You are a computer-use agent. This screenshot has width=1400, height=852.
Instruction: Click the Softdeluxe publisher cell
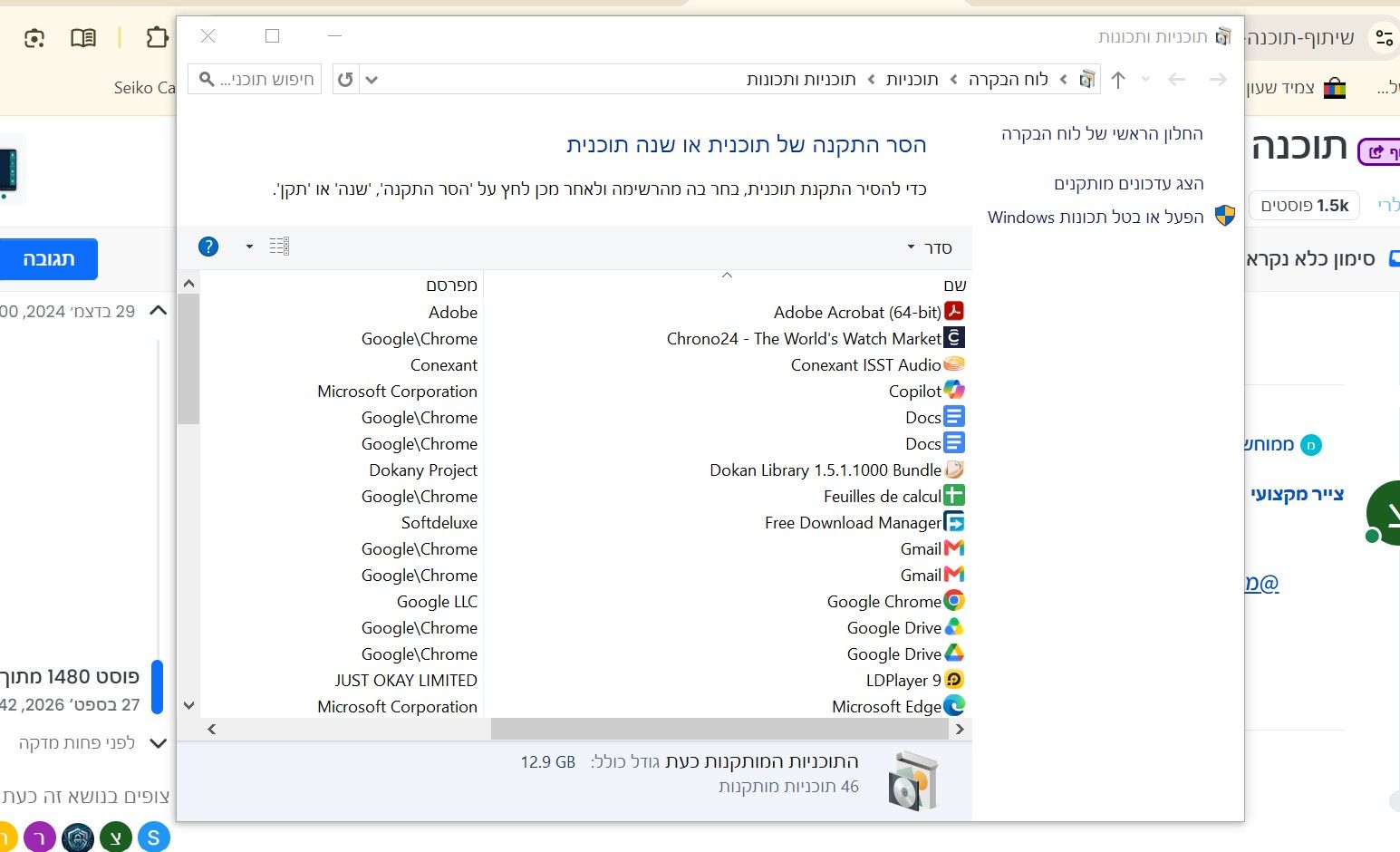[x=439, y=523]
